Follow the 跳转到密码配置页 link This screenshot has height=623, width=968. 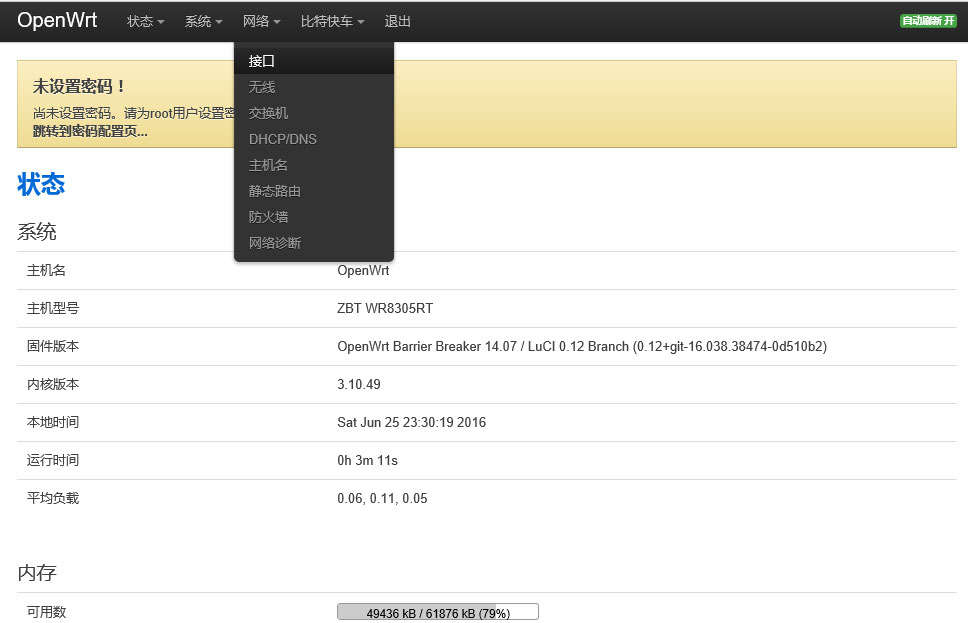[90, 131]
